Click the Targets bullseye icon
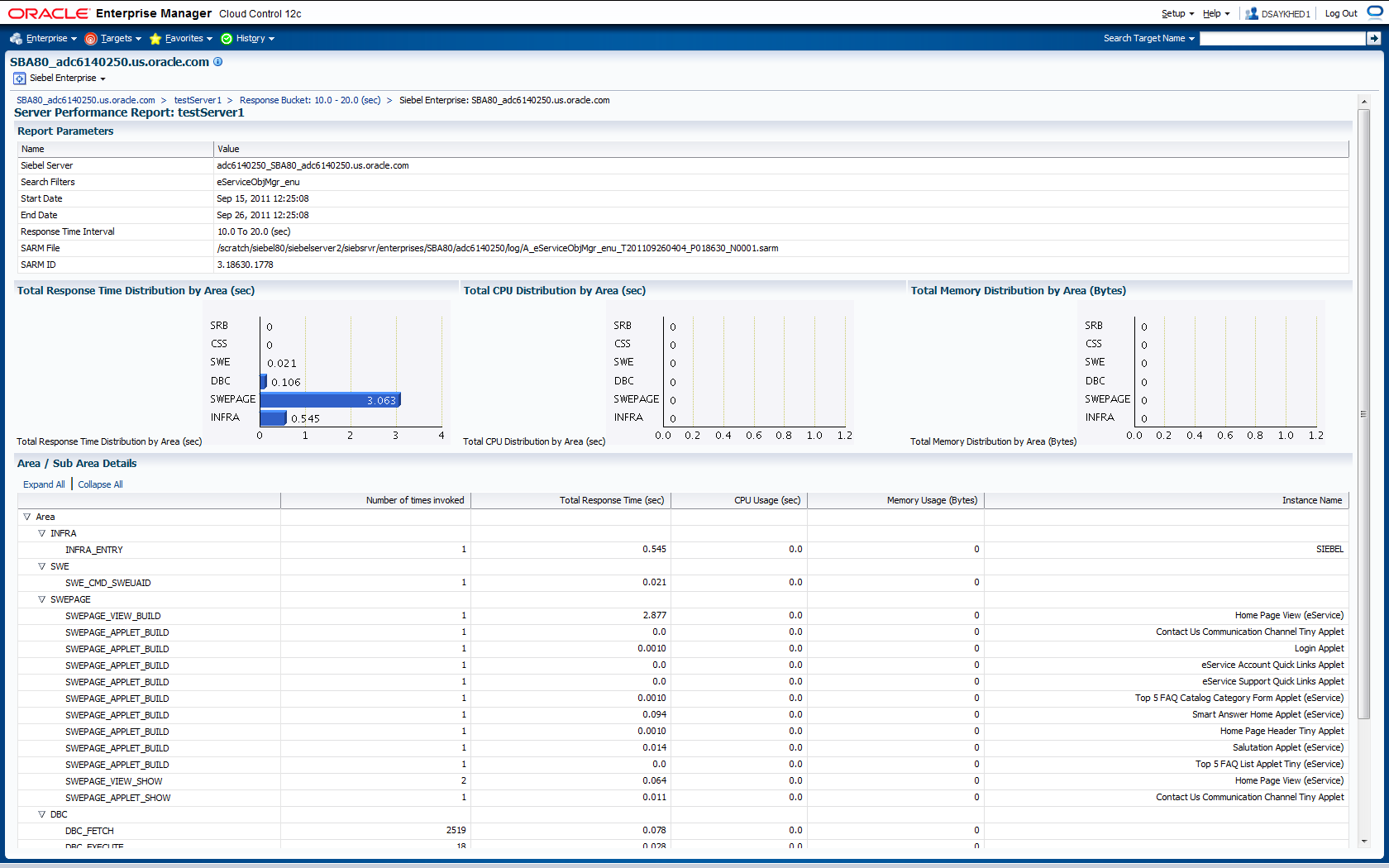The height and width of the screenshot is (868, 1389). 91,39
